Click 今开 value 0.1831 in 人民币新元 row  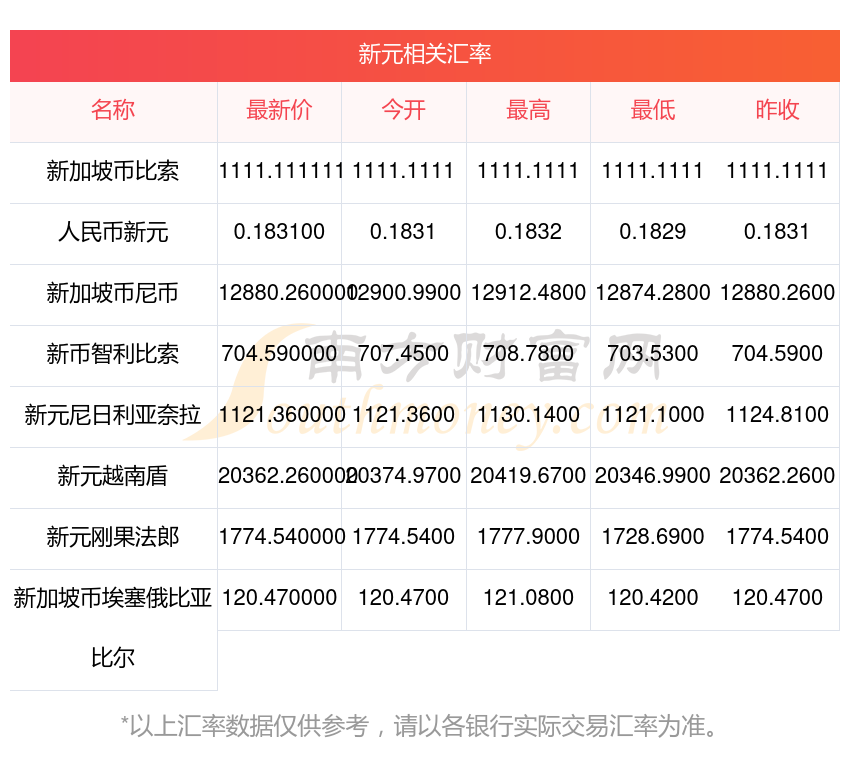coord(403,232)
